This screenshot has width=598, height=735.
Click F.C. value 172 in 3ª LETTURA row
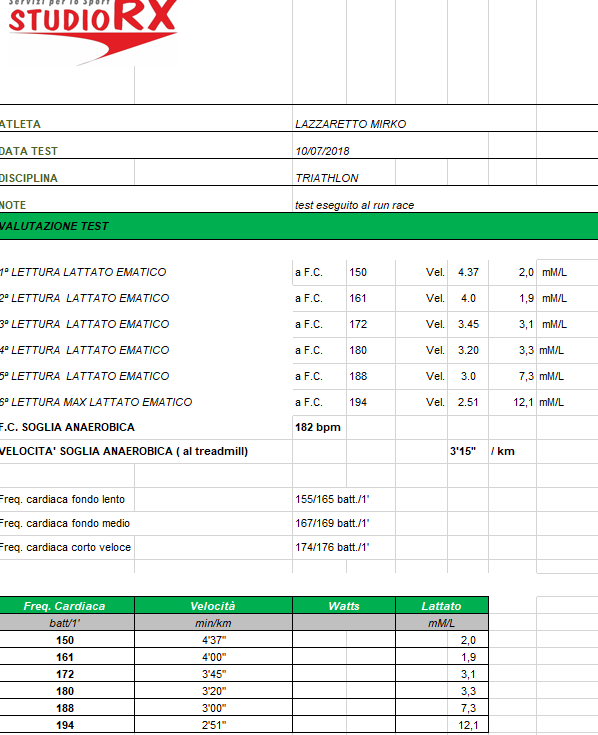click(358, 324)
